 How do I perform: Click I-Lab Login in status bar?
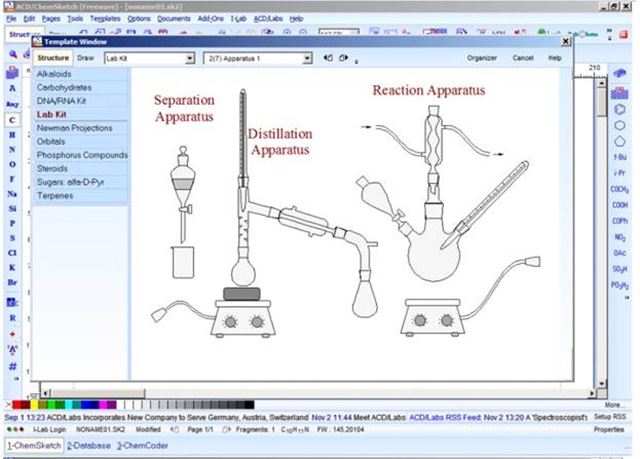49,429
